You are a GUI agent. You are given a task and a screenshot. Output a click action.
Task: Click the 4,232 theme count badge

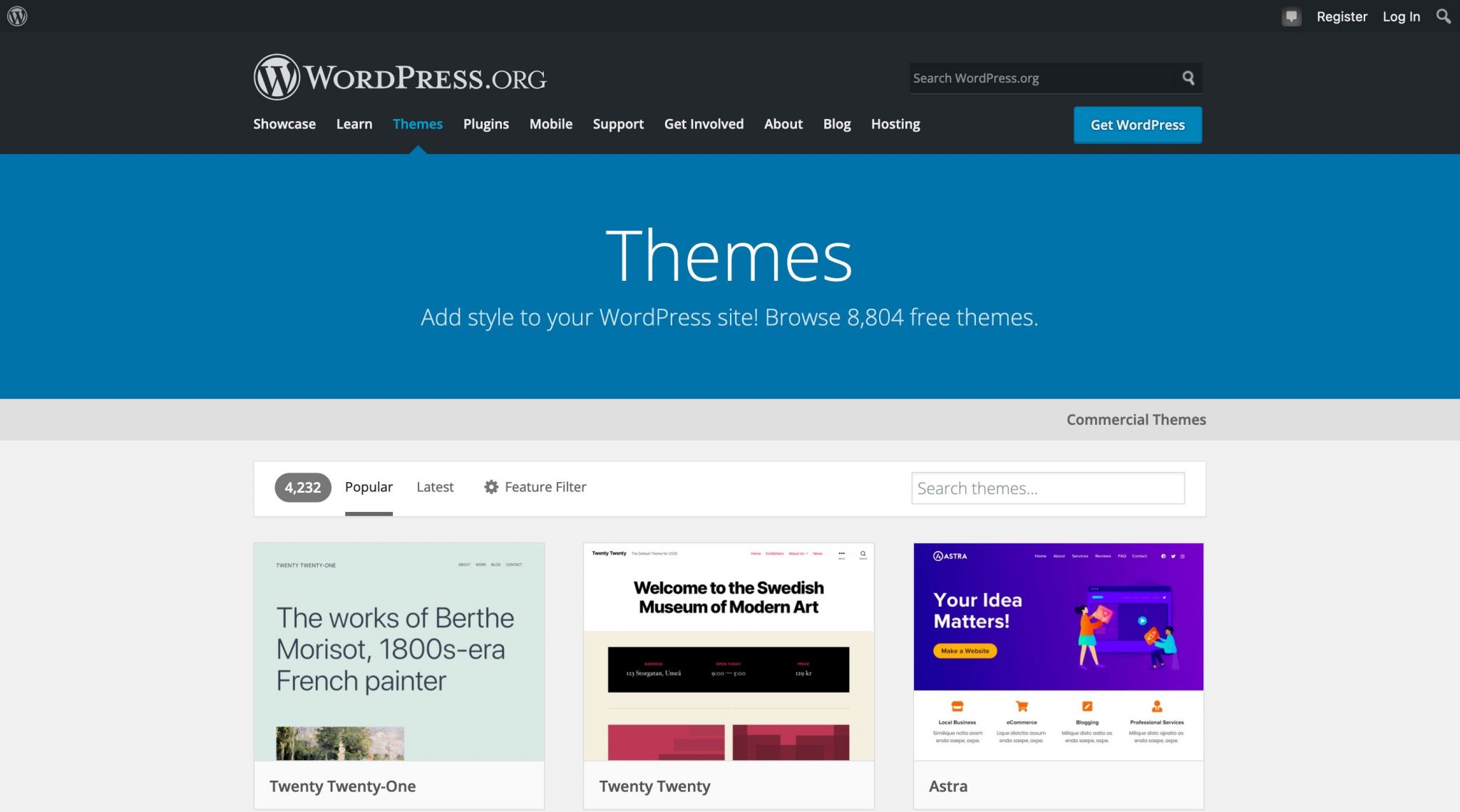click(x=303, y=488)
